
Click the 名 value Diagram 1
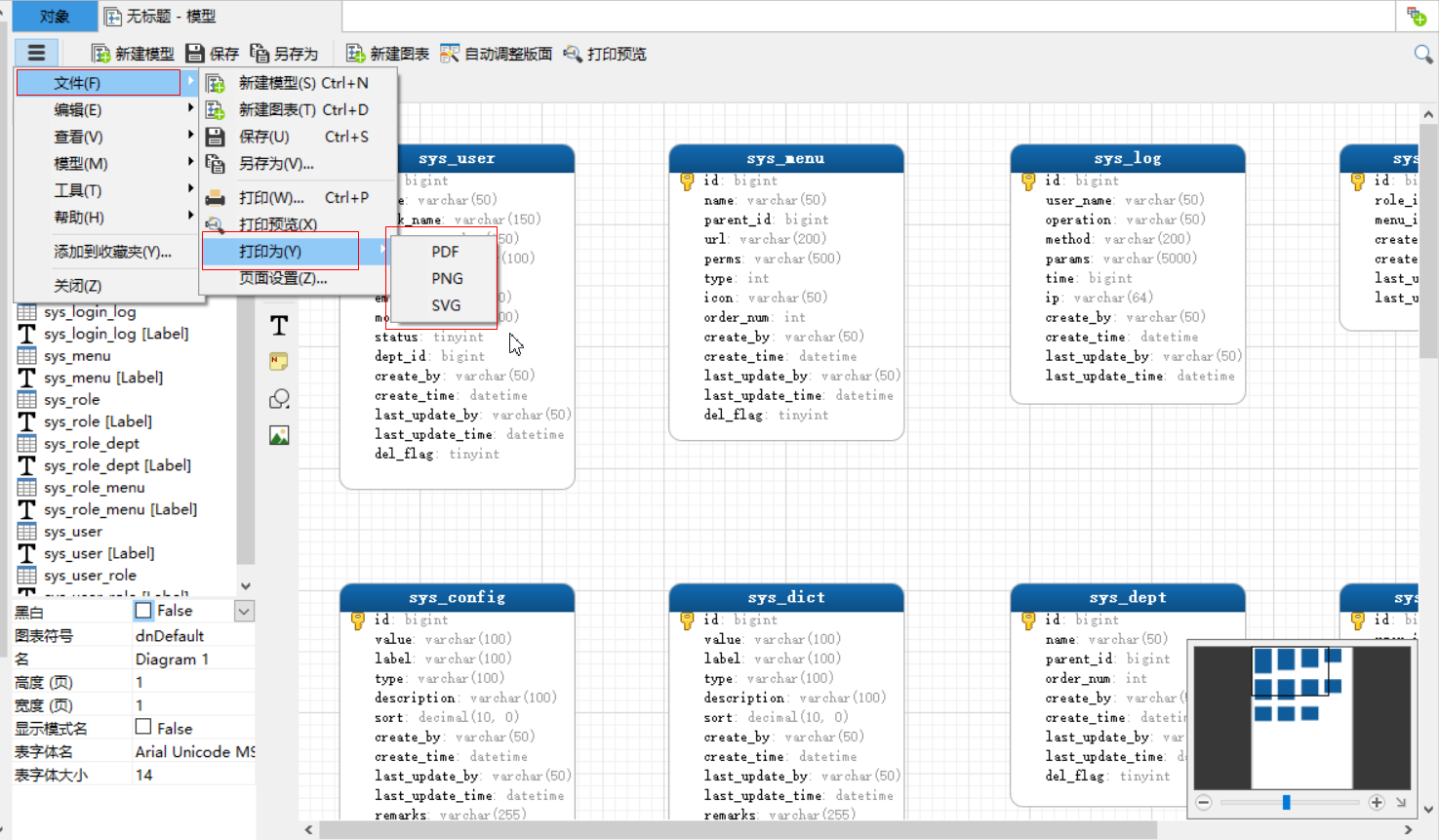[194, 660]
